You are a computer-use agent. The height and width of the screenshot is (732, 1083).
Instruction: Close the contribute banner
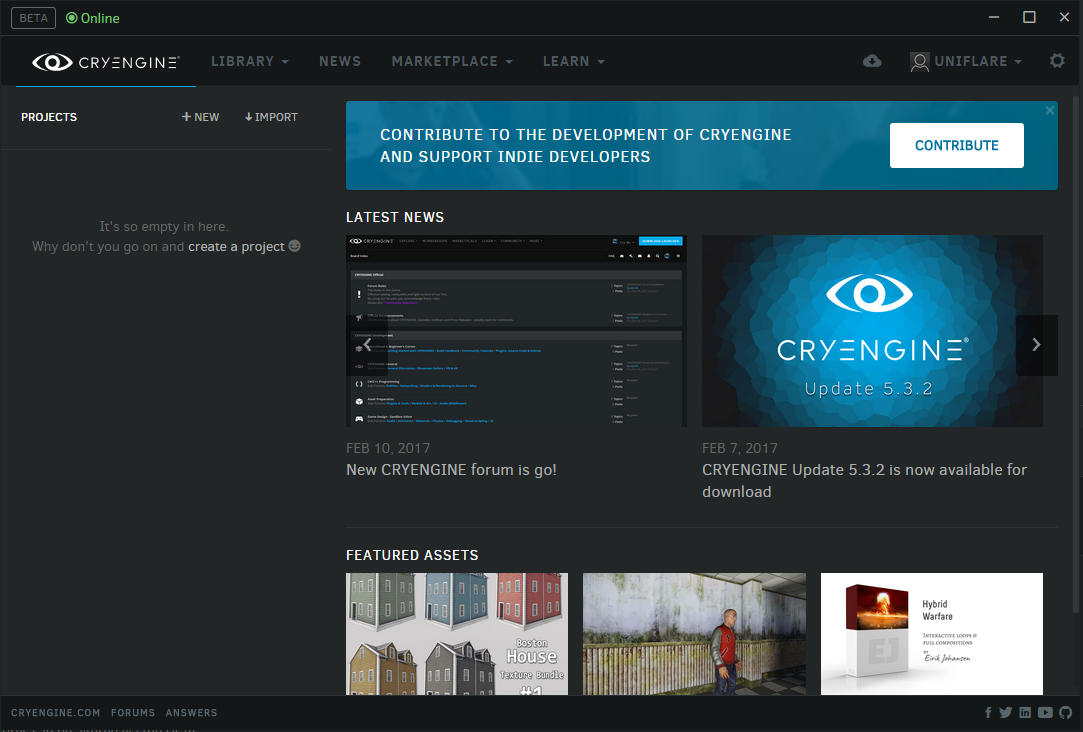pos(1050,110)
